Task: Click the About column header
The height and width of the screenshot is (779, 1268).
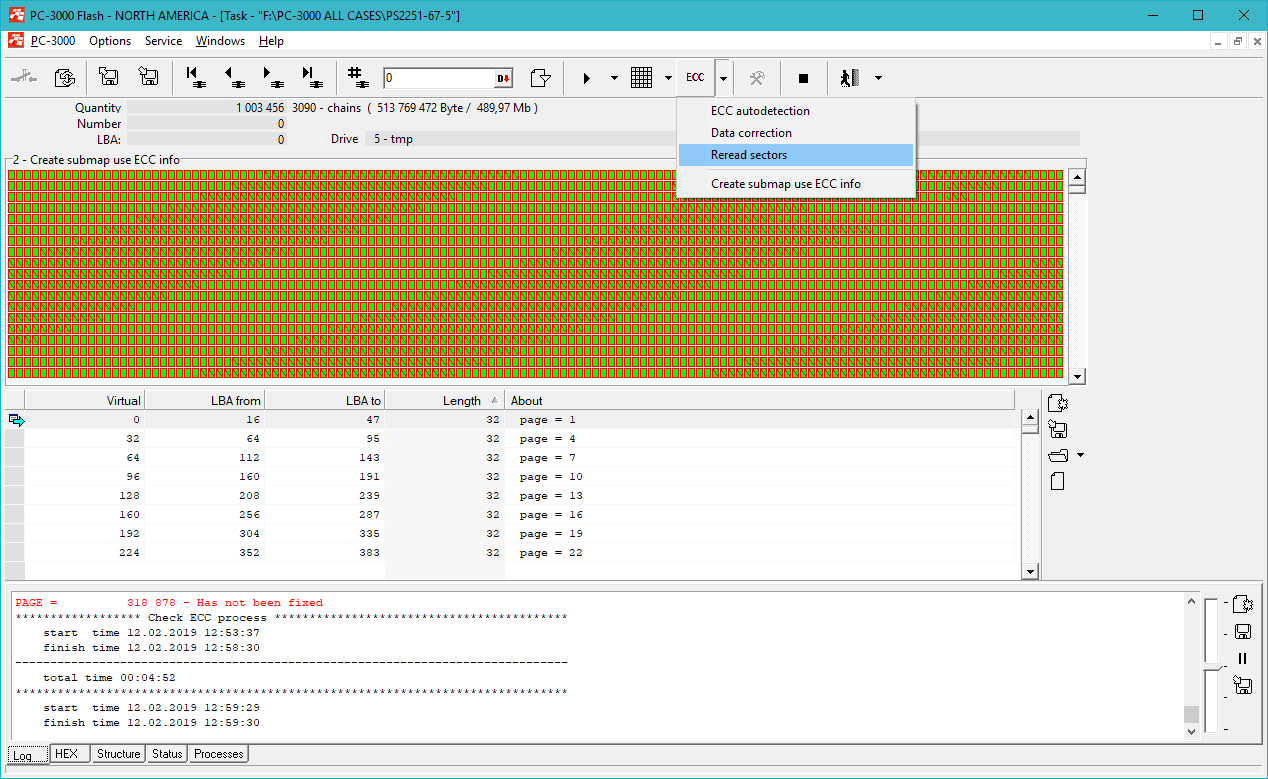Action: [x=760, y=400]
